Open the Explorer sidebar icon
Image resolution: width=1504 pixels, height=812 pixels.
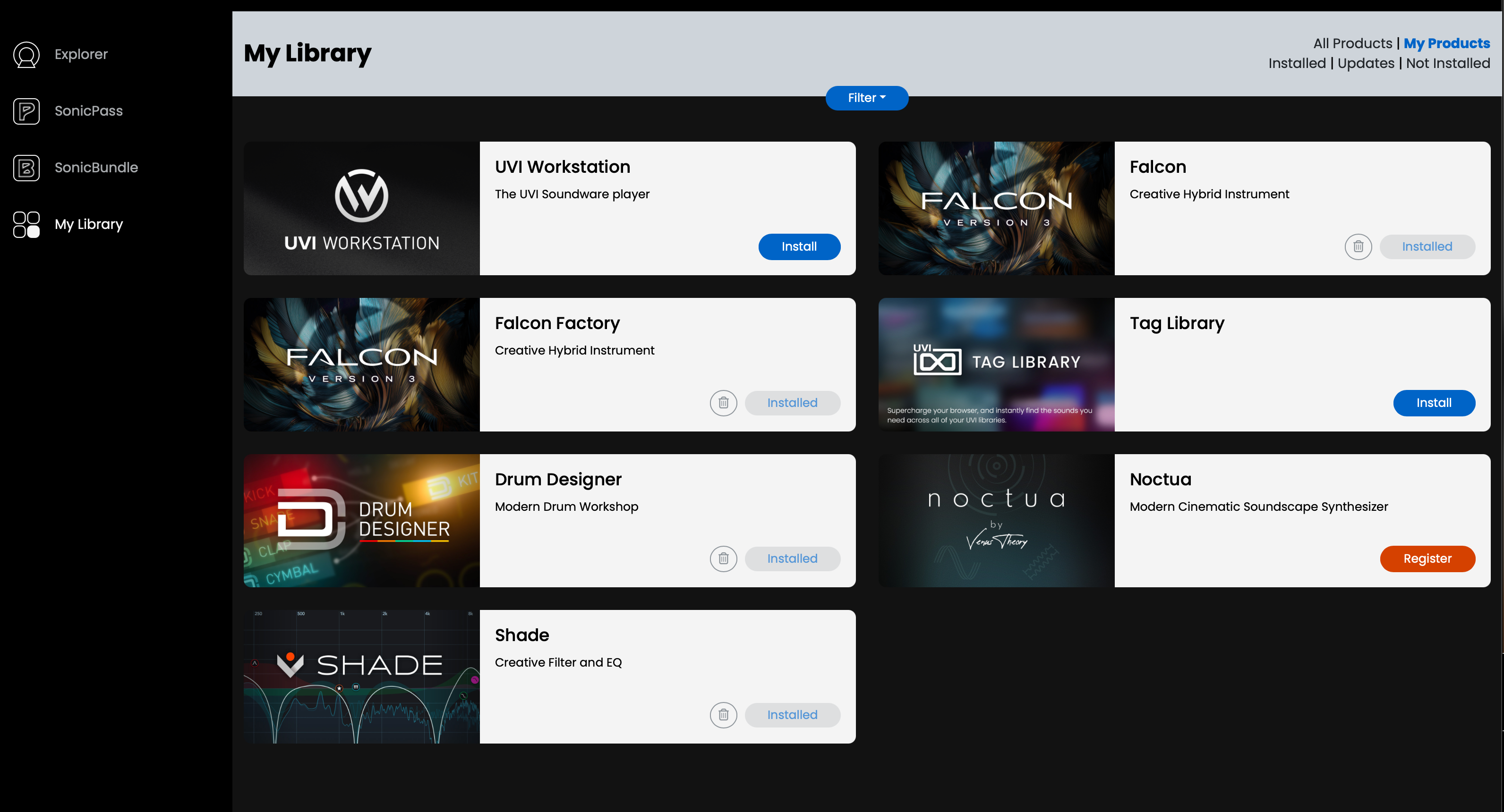(x=26, y=55)
